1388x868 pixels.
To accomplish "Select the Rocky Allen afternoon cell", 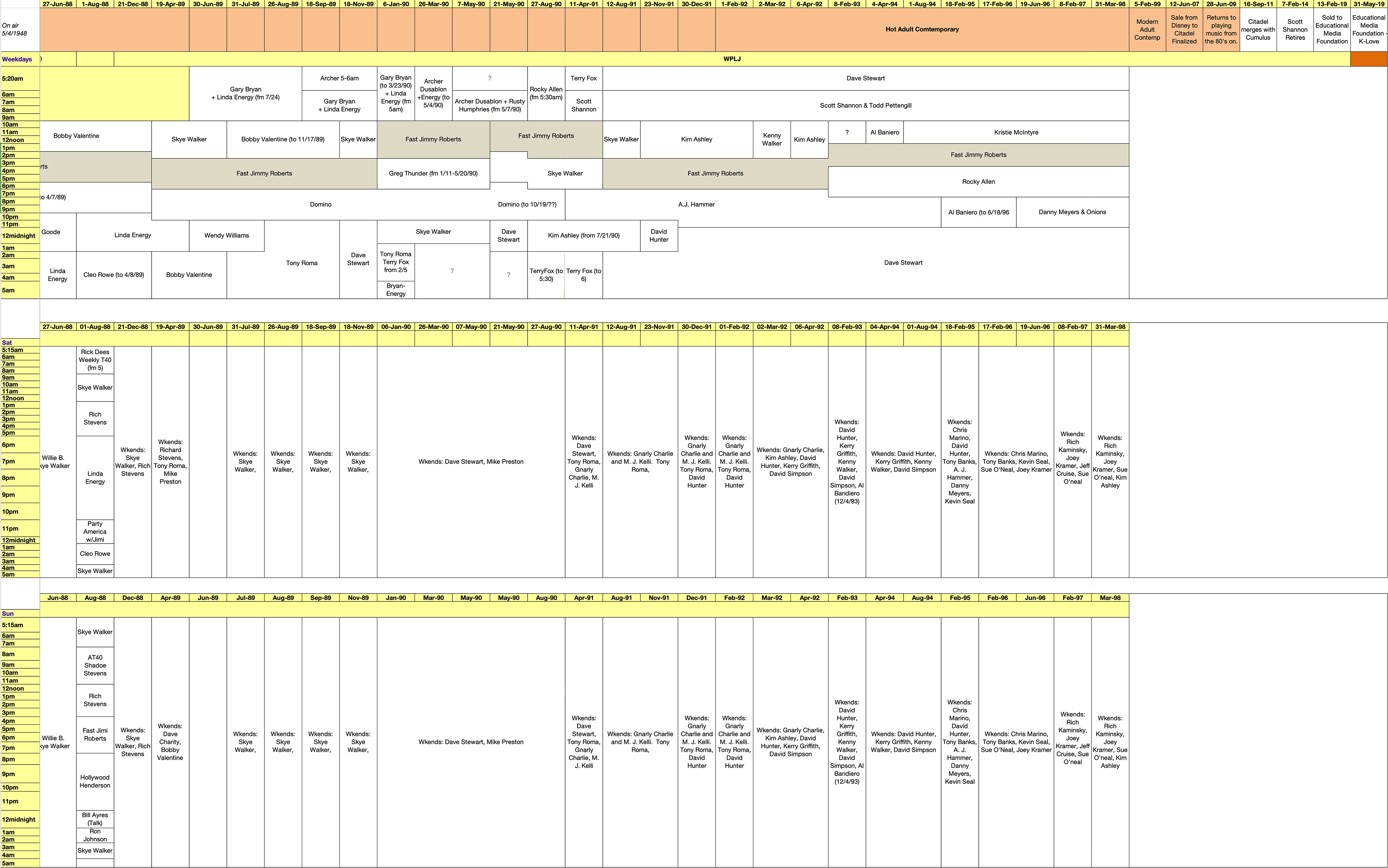I will [x=978, y=182].
